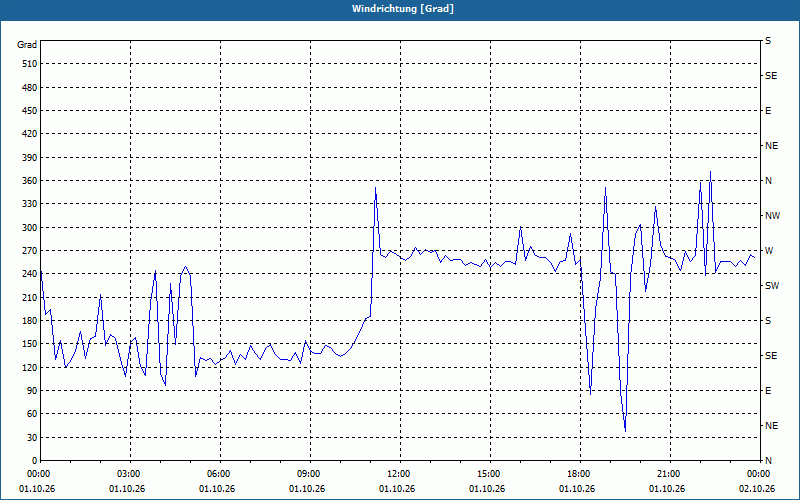The image size is (800, 500).
Task: Click the lowest dip of the blue wind line
Action: tap(625, 431)
